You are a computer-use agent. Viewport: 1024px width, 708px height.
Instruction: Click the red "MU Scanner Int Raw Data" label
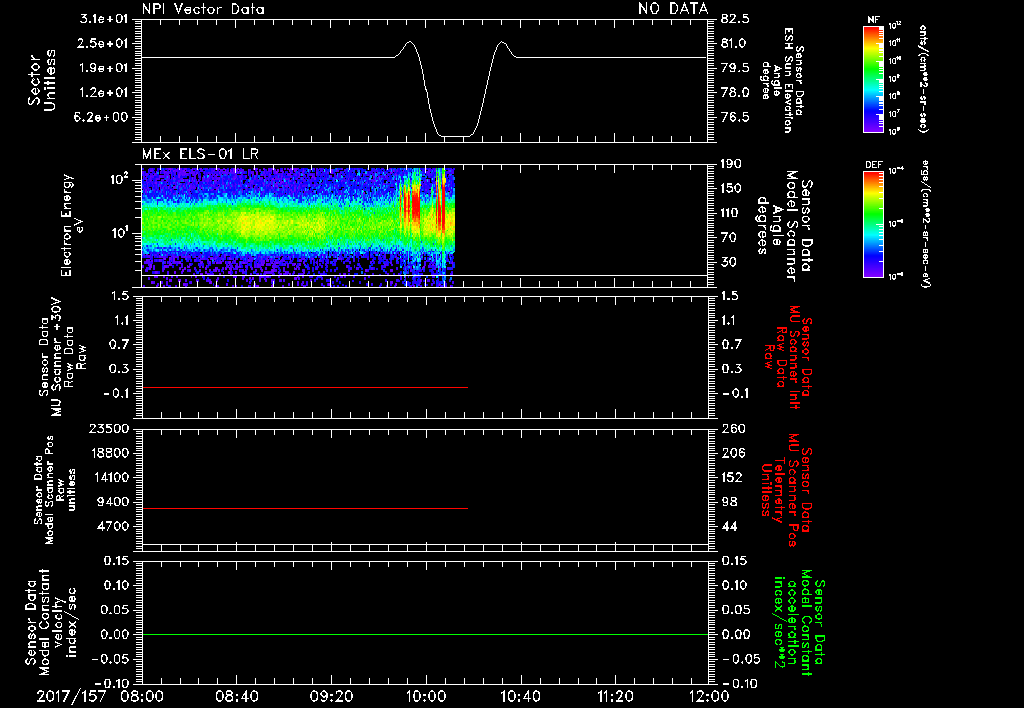coord(788,357)
